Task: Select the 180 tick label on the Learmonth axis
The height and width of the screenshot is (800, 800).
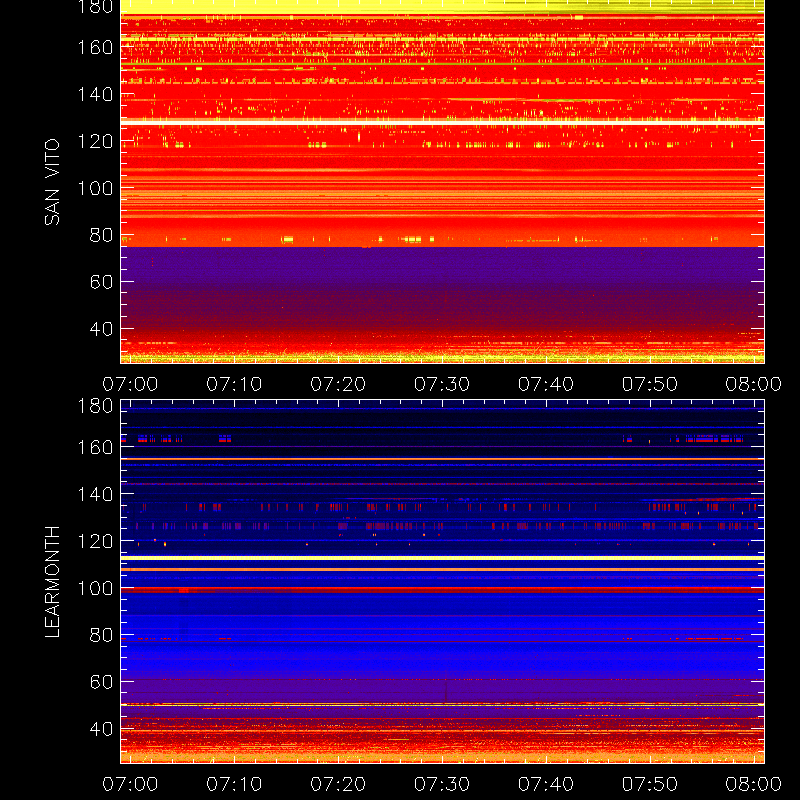Action: tap(95, 406)
